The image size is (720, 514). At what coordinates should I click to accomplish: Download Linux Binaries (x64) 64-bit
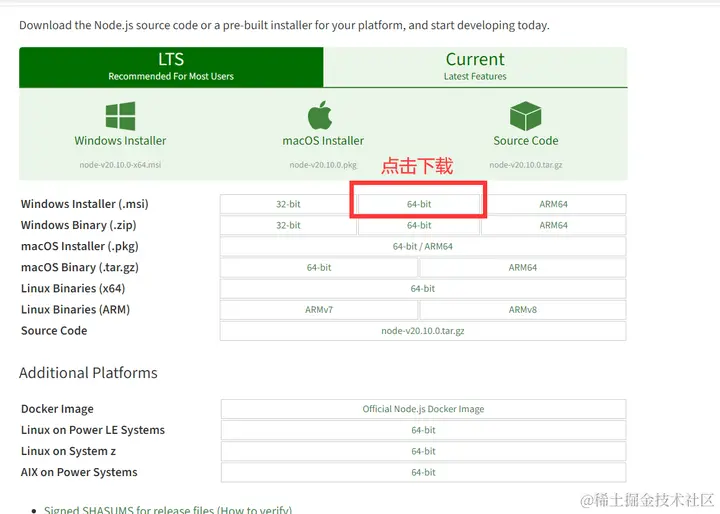pyautogui.click(x=423, y=288)
